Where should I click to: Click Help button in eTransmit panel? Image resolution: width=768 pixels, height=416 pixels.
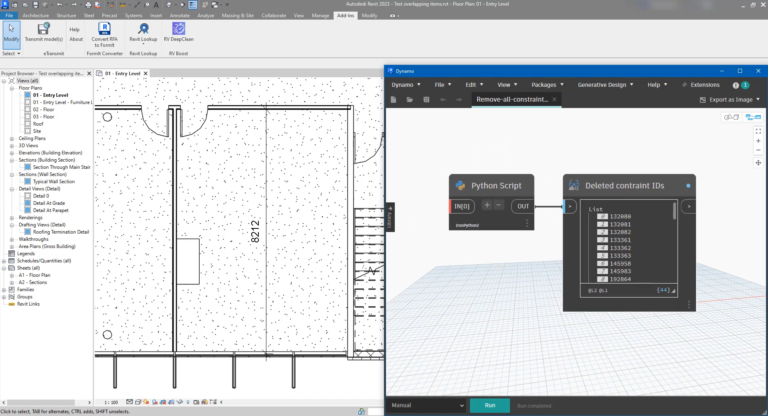74,29
